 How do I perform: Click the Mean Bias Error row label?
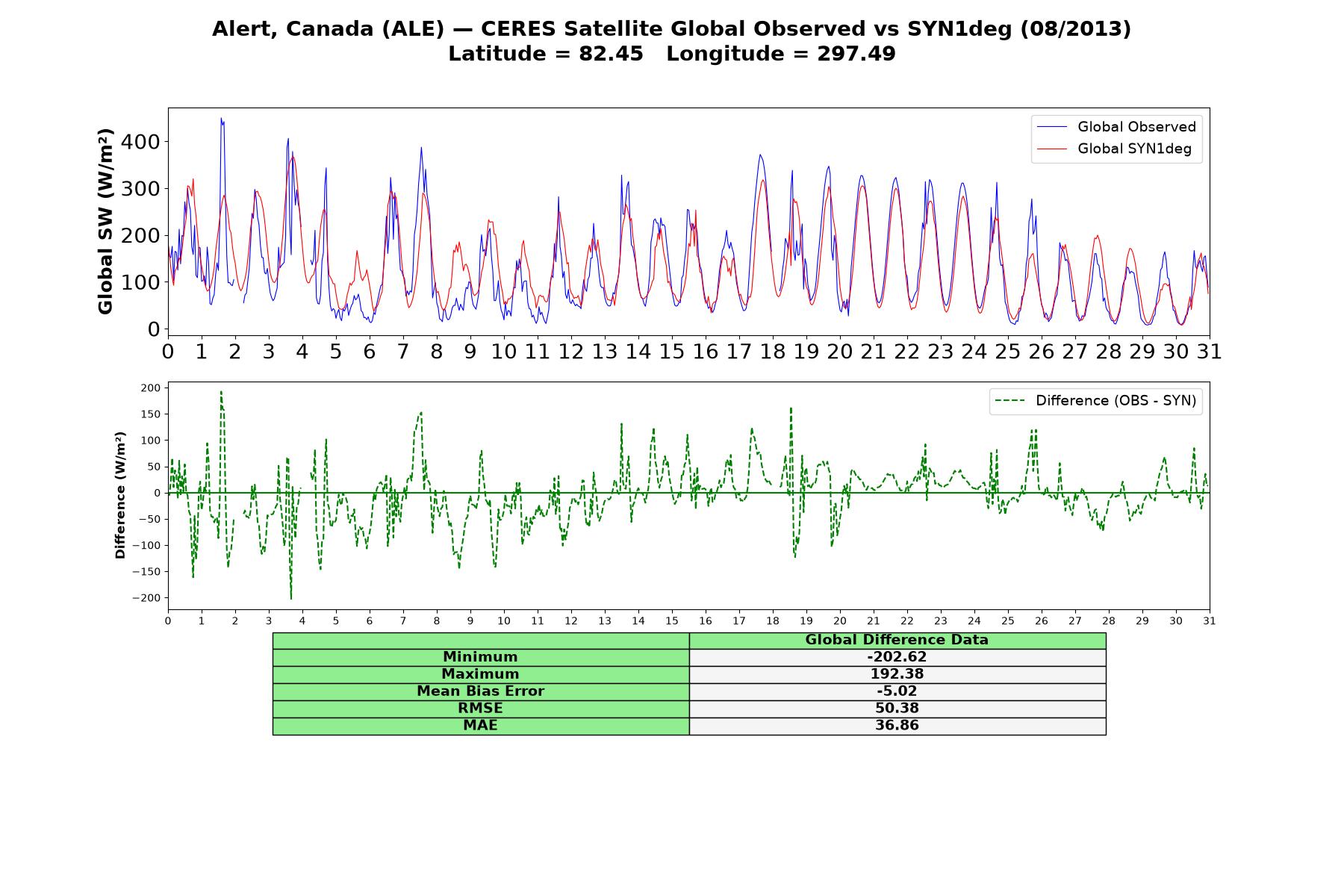click(x=481, y=691)
